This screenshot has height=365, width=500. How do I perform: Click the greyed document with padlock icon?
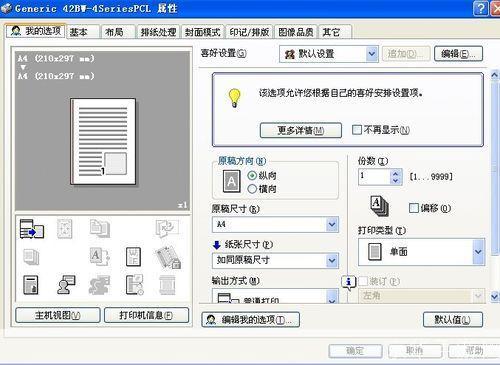168,257
